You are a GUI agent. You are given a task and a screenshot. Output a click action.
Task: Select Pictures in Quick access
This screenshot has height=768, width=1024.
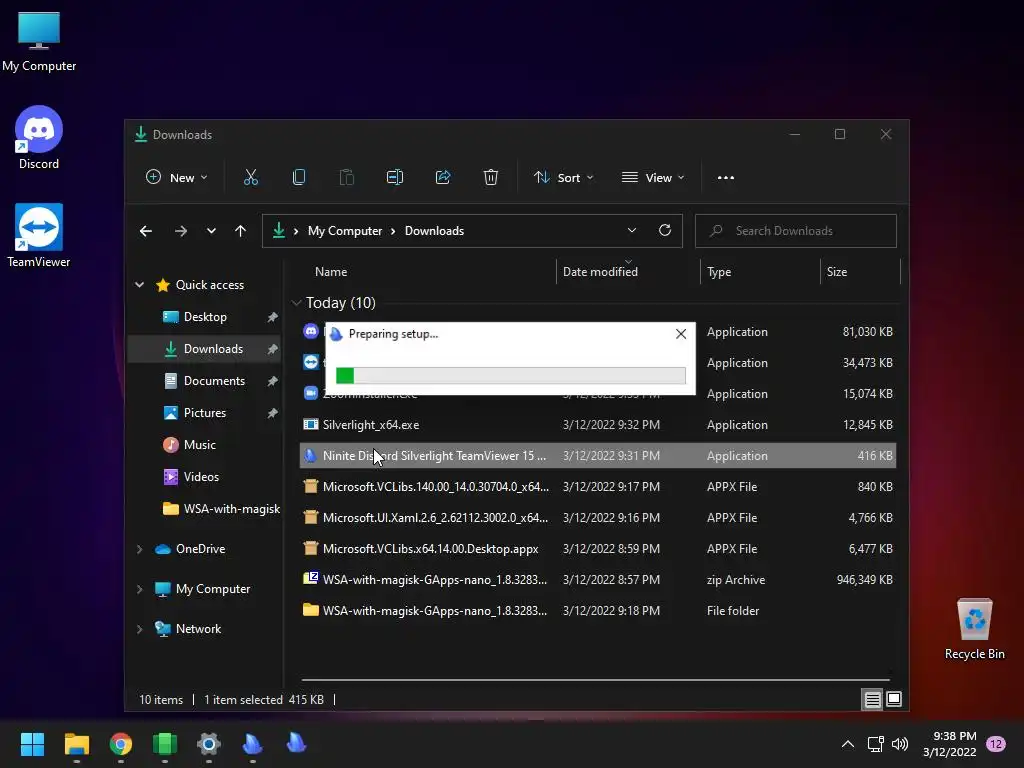tap(205, 413)
